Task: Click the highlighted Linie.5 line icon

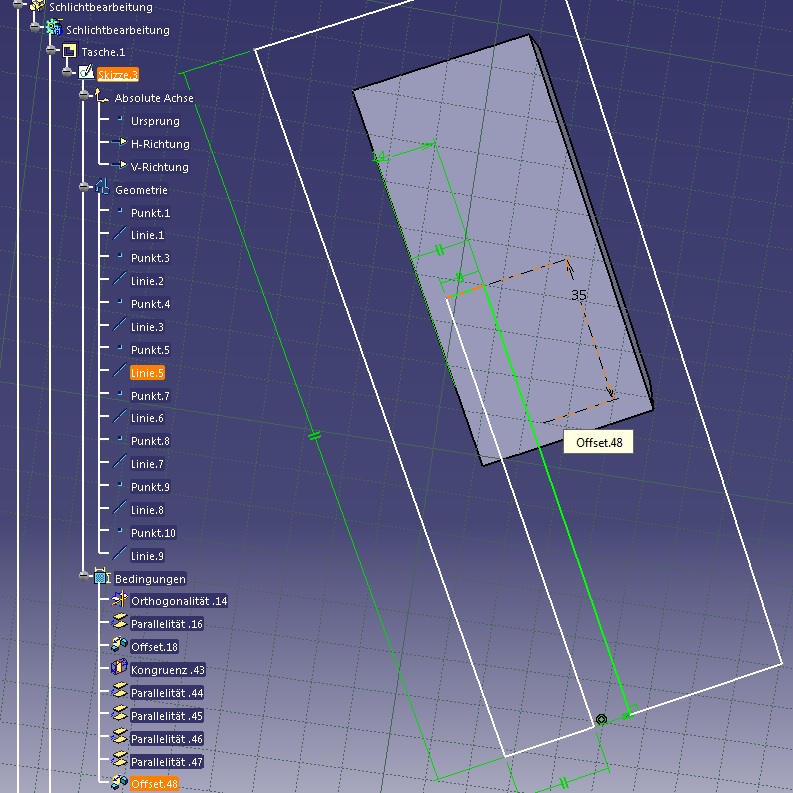Action: click(119, 371)
